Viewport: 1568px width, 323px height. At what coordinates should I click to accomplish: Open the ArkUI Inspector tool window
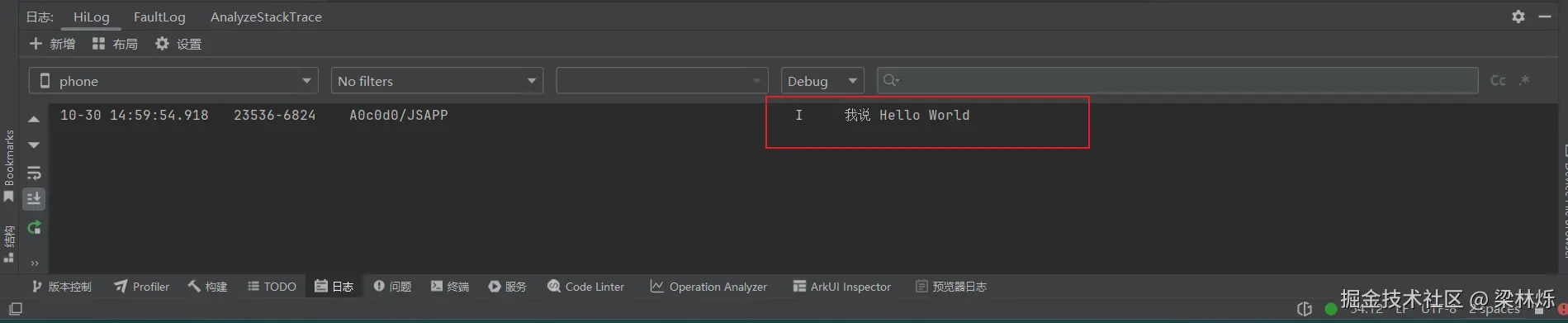pos(842,287)
